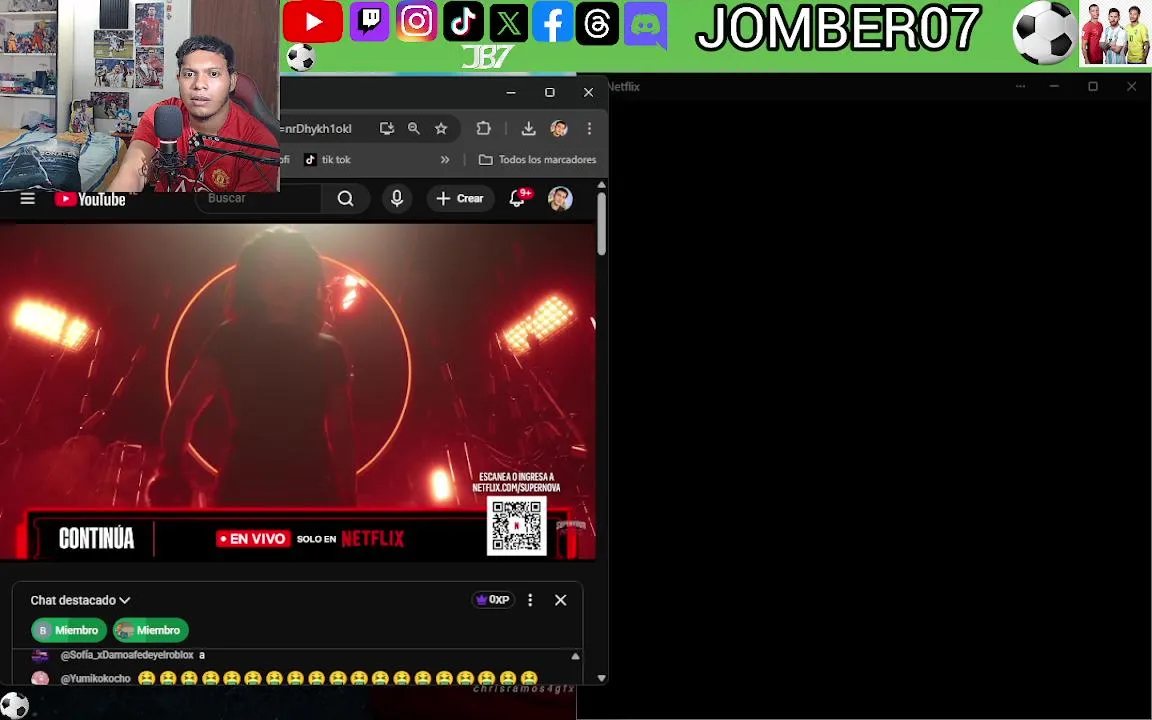Click username @Sofia_xDamoafedeyelroblox in chat

127,655
